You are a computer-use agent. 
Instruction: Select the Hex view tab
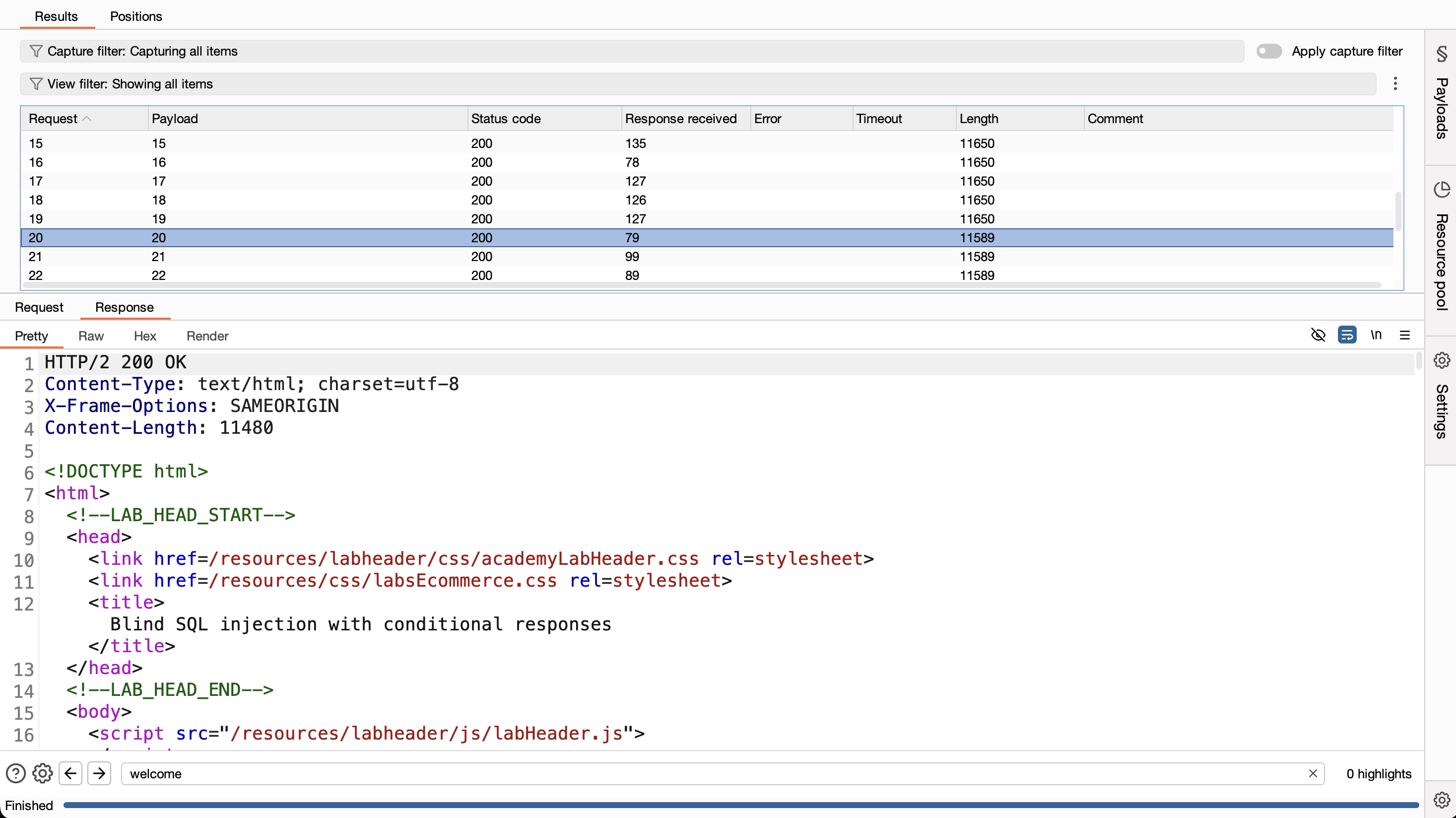[145, 336]
